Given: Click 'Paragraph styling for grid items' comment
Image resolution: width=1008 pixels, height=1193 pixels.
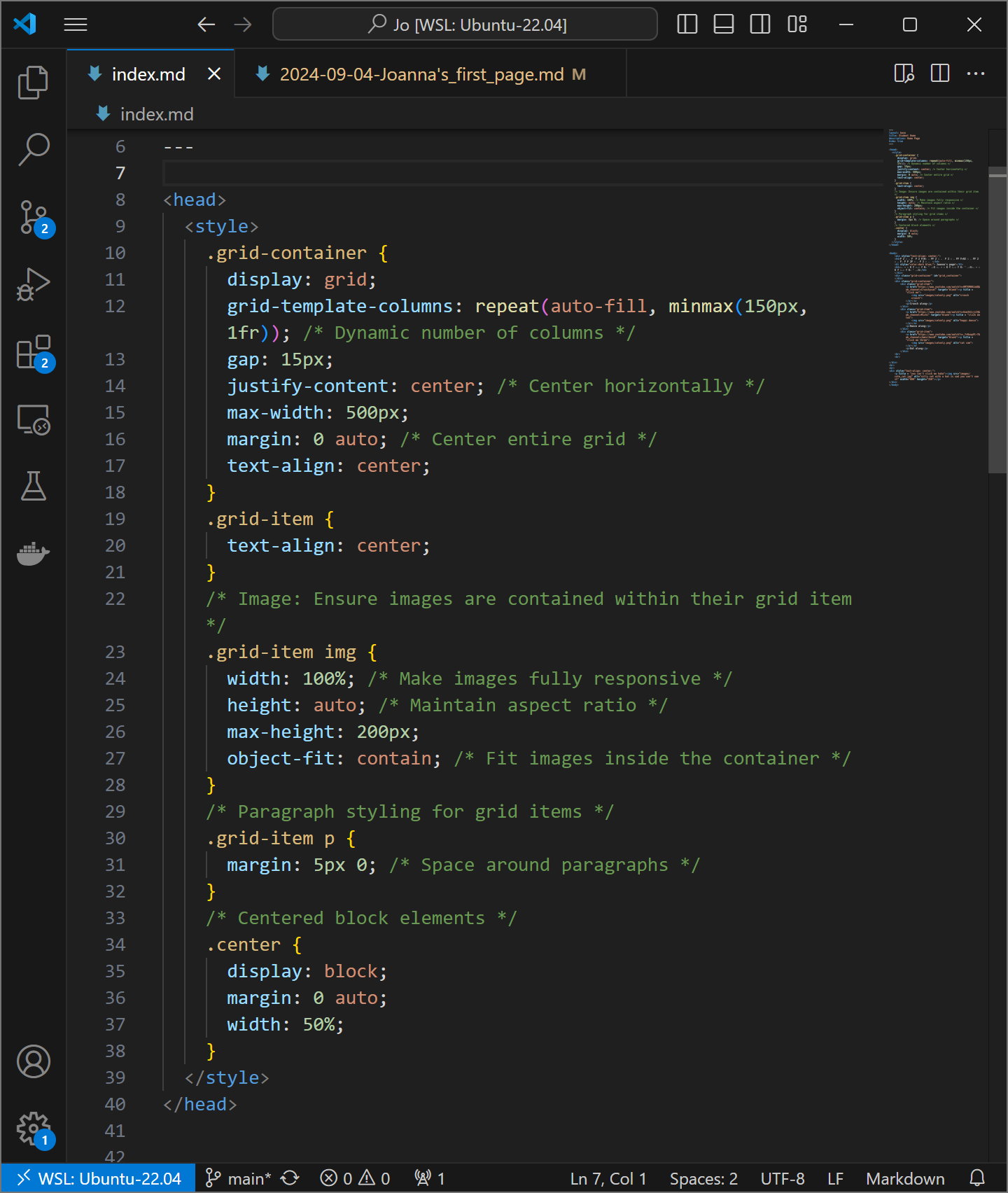Looking at the screenshot, I should 409,811.
